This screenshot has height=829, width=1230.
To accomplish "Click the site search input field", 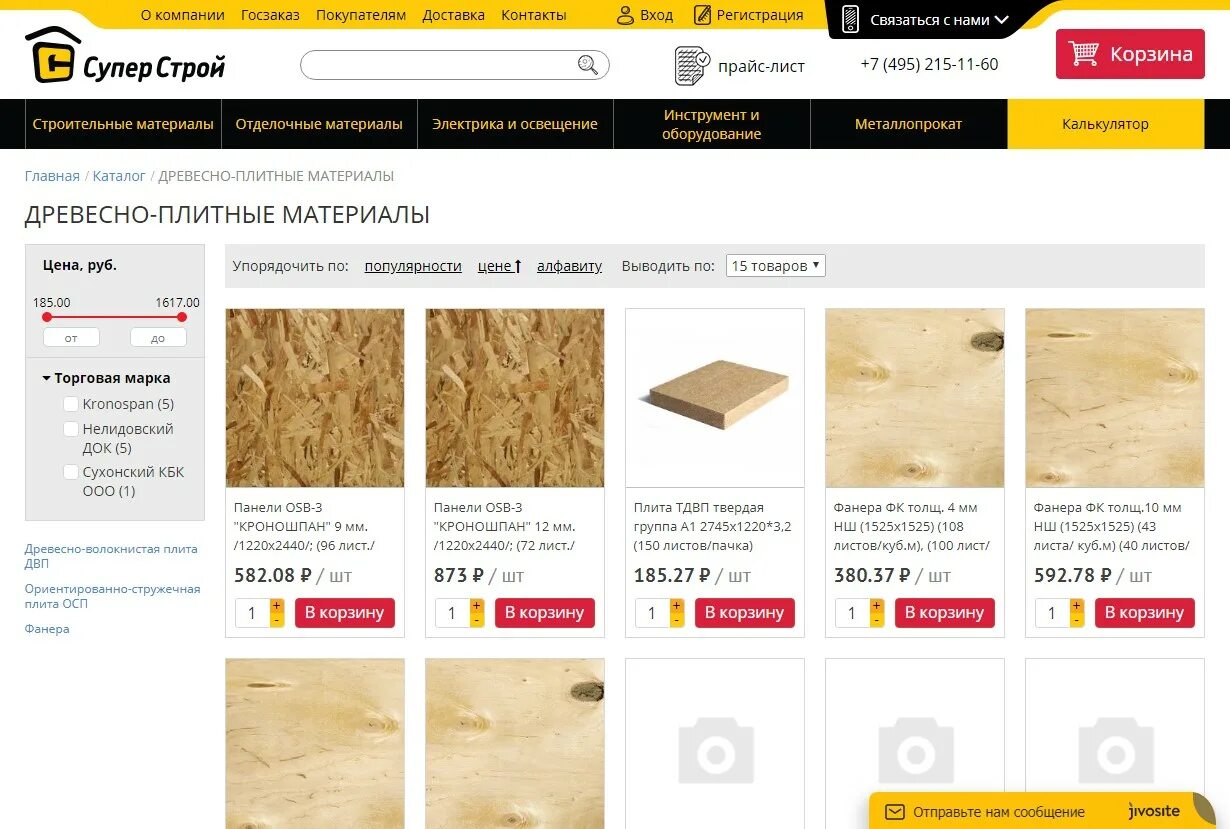I will pyautogui.click(x=440, y=65).
